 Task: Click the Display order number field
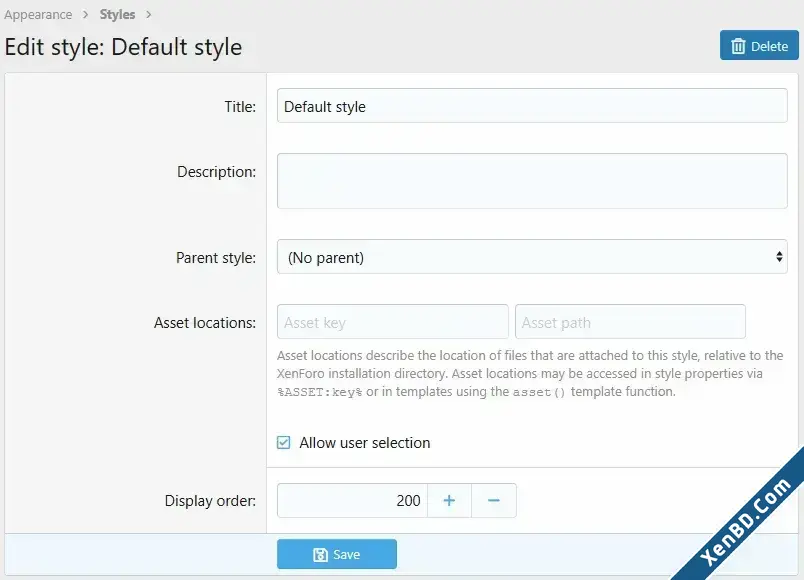click(x=352, y=501)
